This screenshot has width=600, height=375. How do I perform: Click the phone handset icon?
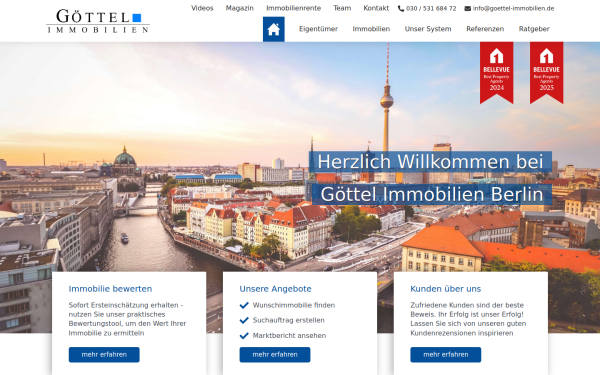click(401, 8)
